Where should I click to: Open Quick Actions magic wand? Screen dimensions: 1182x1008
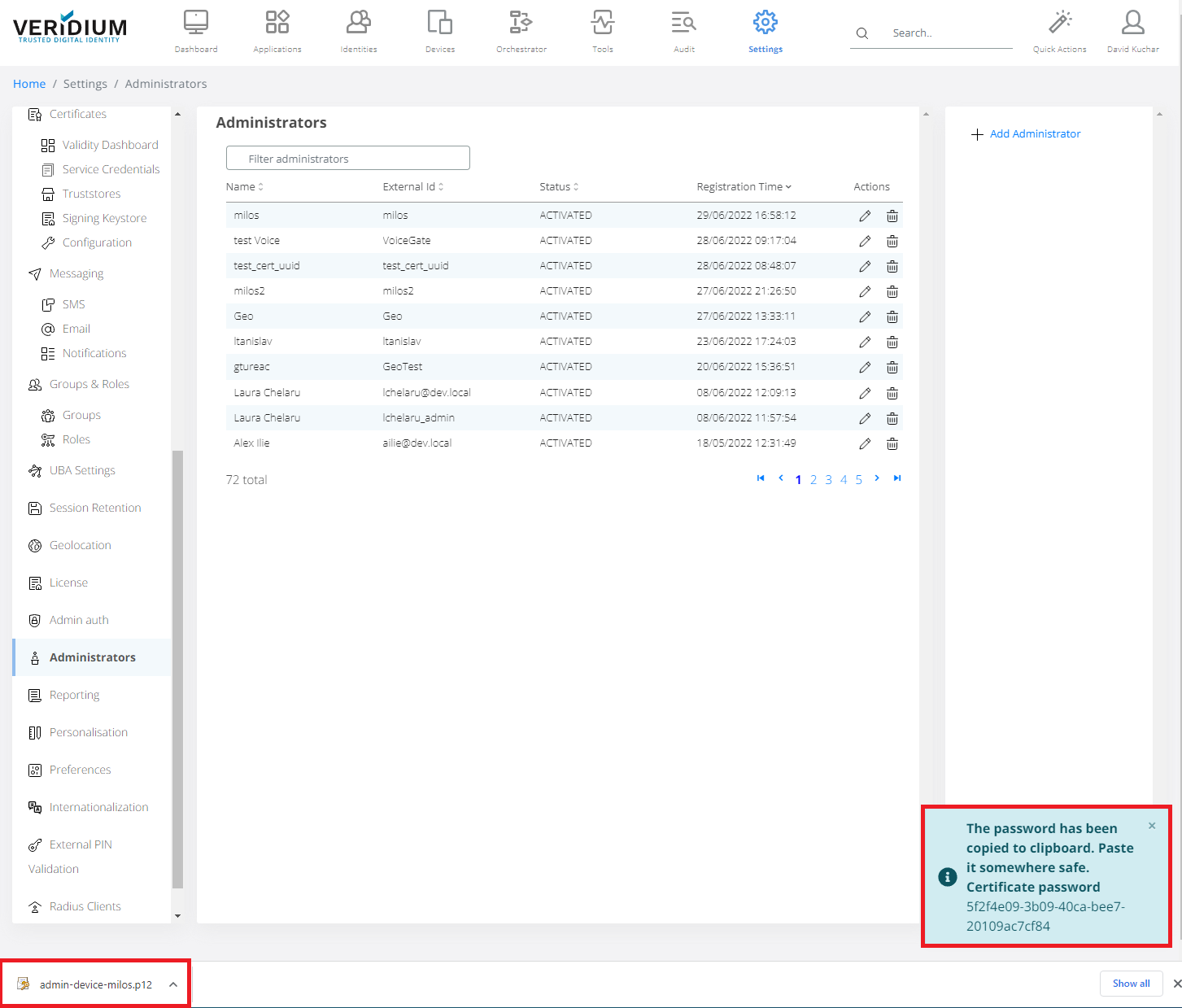(x=1059, y=23)
